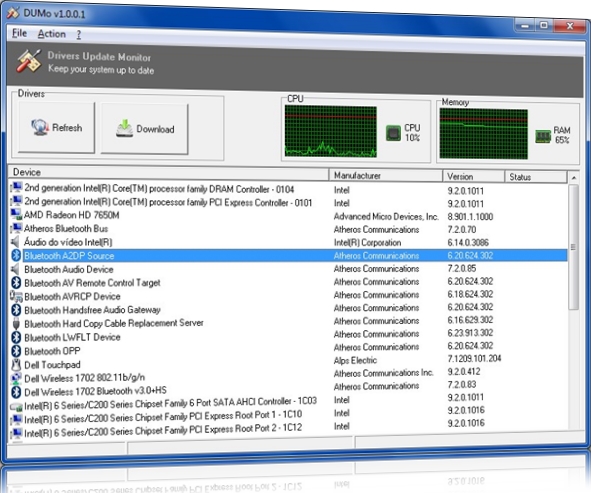
Task: Click Alps Electric manufacturer cell
Action: point(355,360)
